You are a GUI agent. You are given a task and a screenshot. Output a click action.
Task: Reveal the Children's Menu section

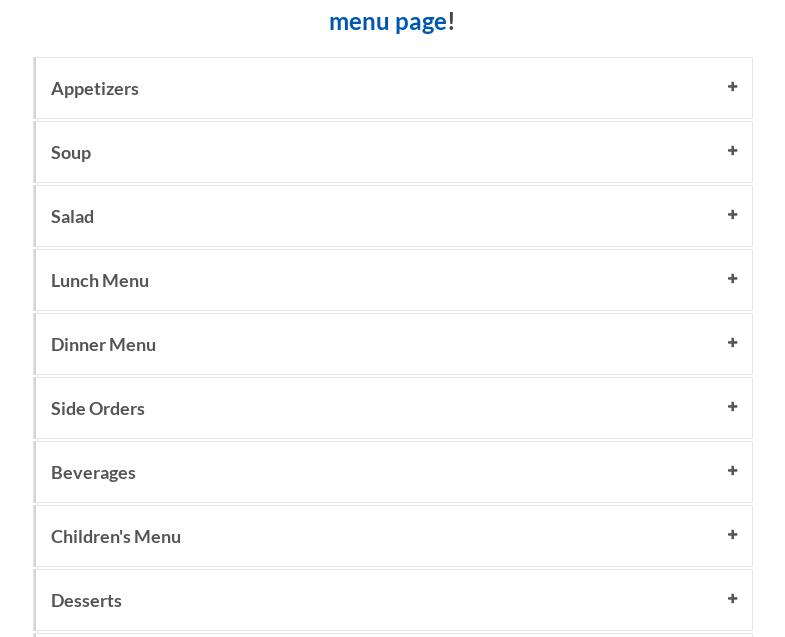116,536
